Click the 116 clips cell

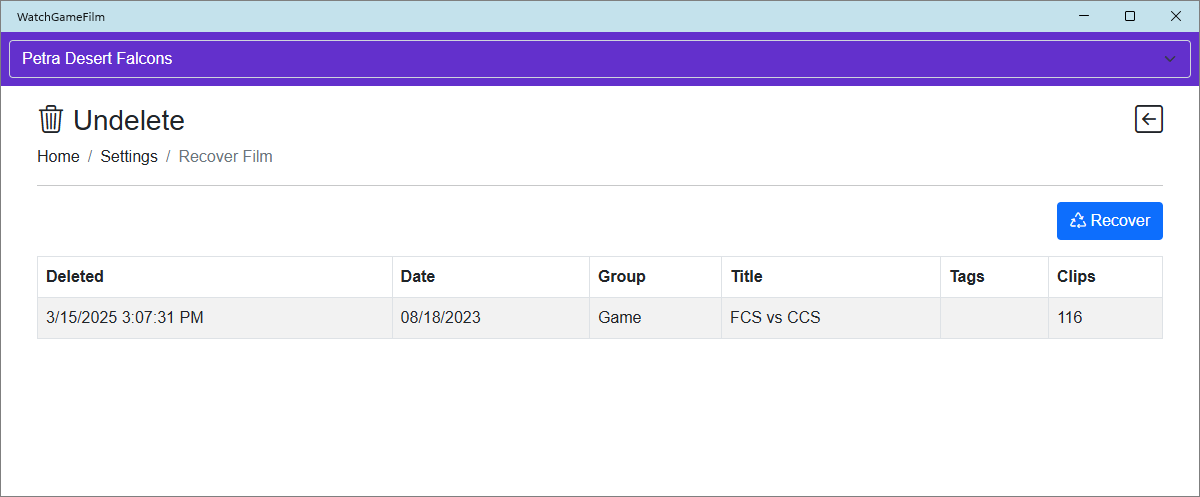(1070, 318)
